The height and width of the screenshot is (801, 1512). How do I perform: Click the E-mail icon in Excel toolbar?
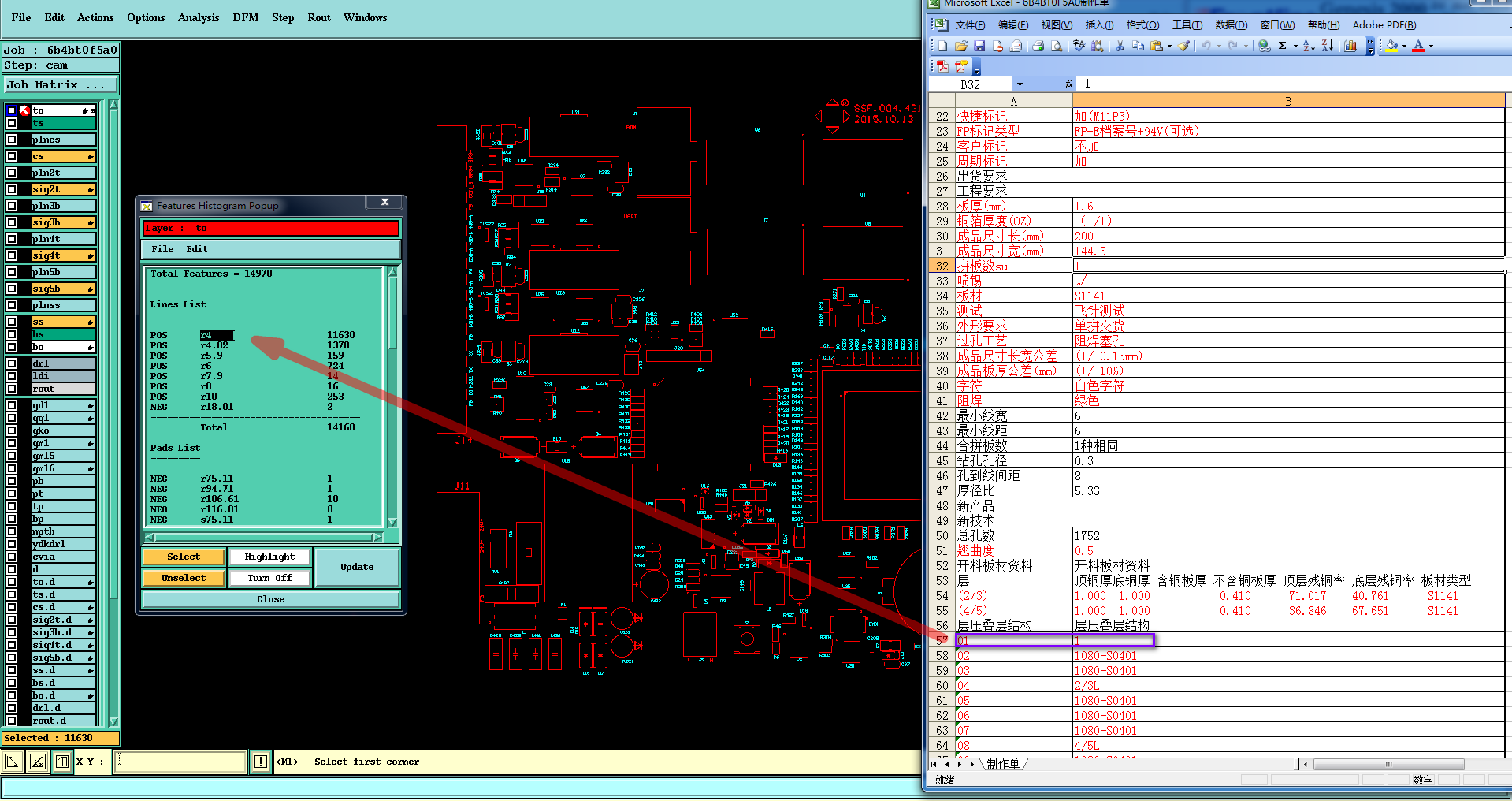(x=1016, y=46)
